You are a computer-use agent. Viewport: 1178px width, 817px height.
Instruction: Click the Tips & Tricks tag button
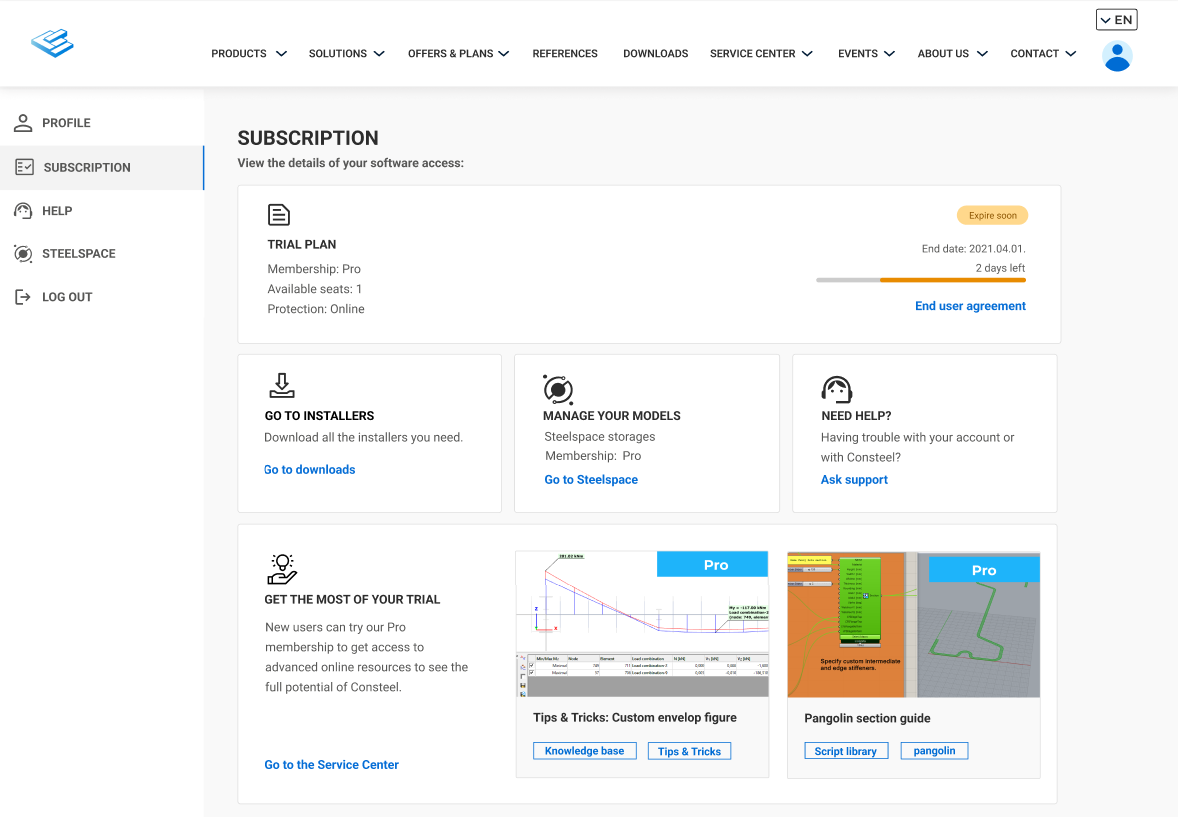tap(689, 751)
